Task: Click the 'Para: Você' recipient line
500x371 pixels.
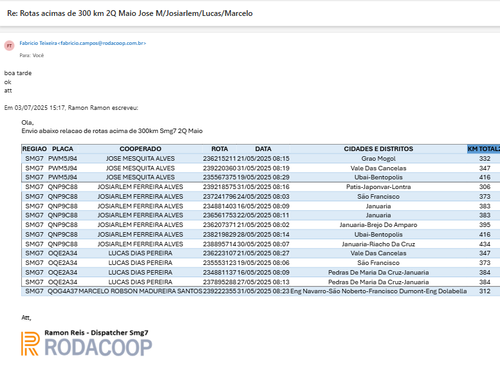Action: [x=32, y=55]
